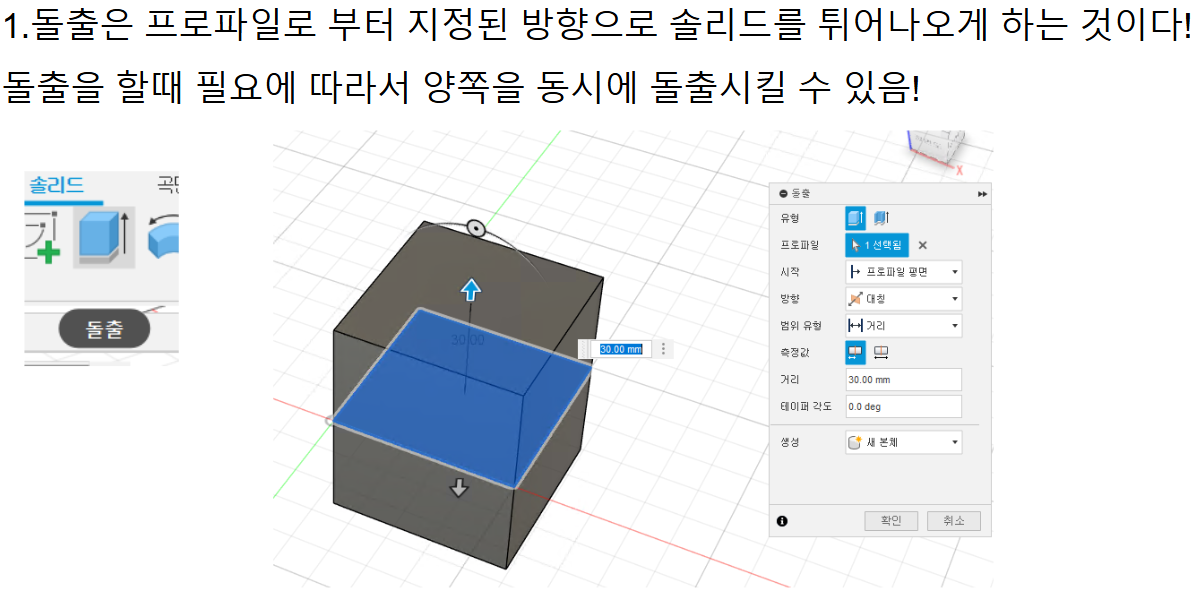
Task: Click the 돌출 tooltip label
Action: click(x=104, y=329)
